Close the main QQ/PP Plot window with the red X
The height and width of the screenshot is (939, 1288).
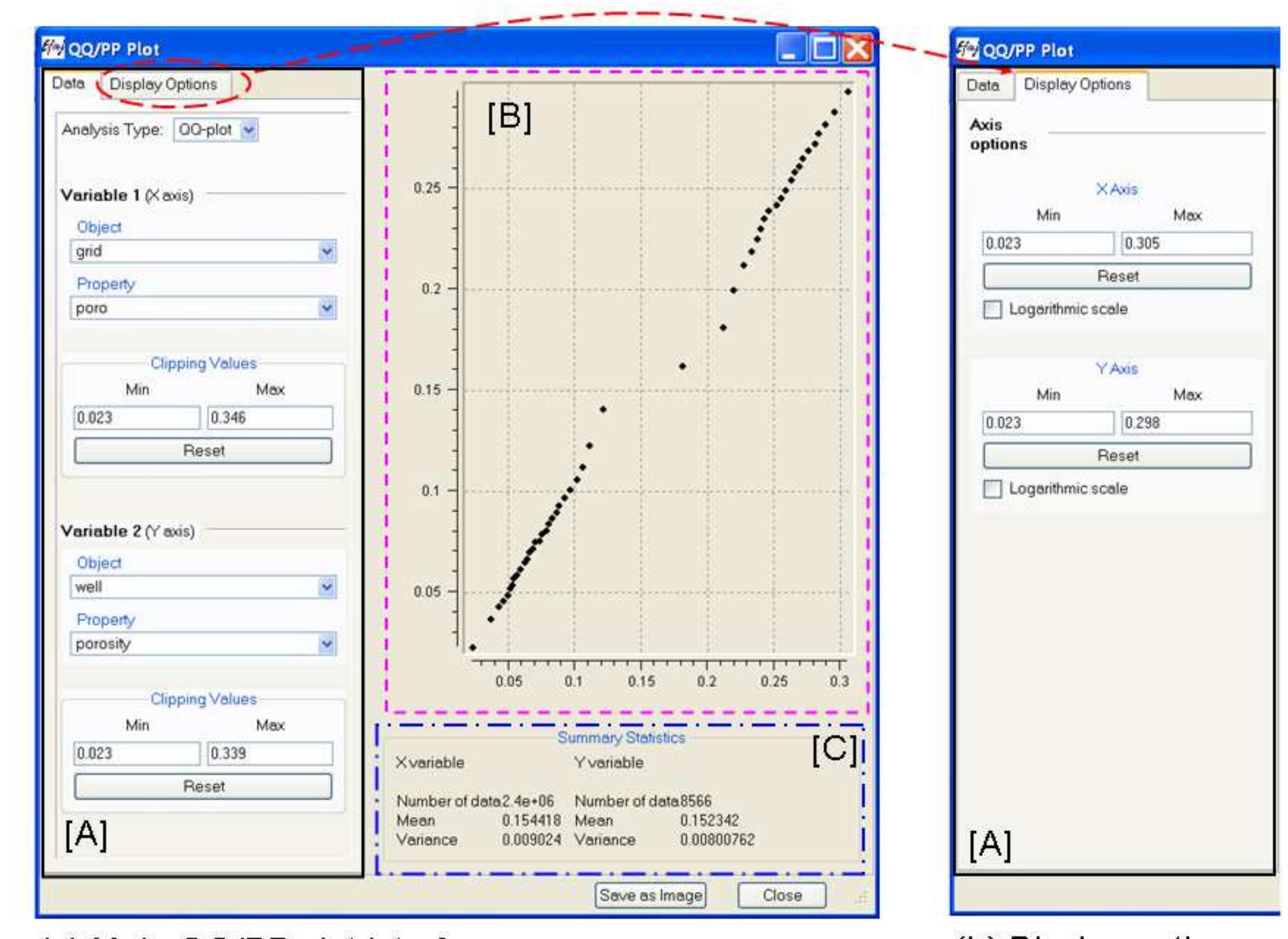(x=857, y=49)
